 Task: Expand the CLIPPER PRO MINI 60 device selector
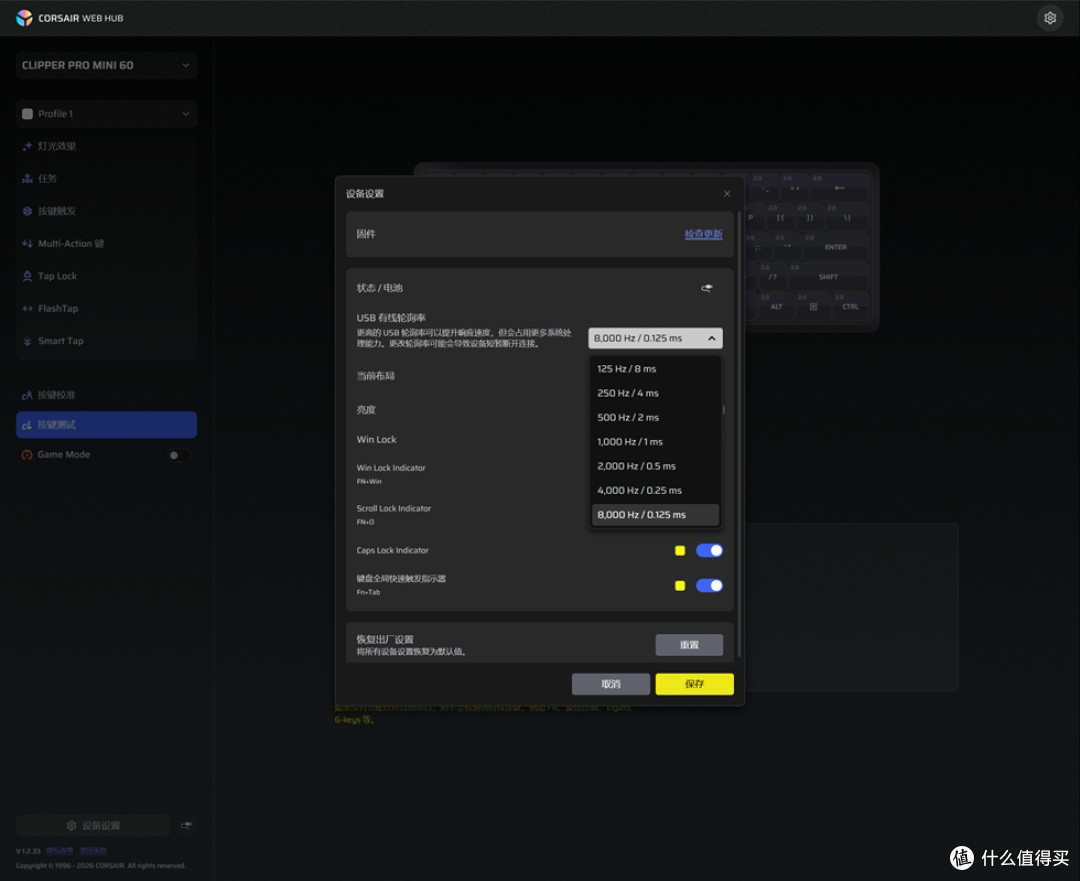(106, 65)
